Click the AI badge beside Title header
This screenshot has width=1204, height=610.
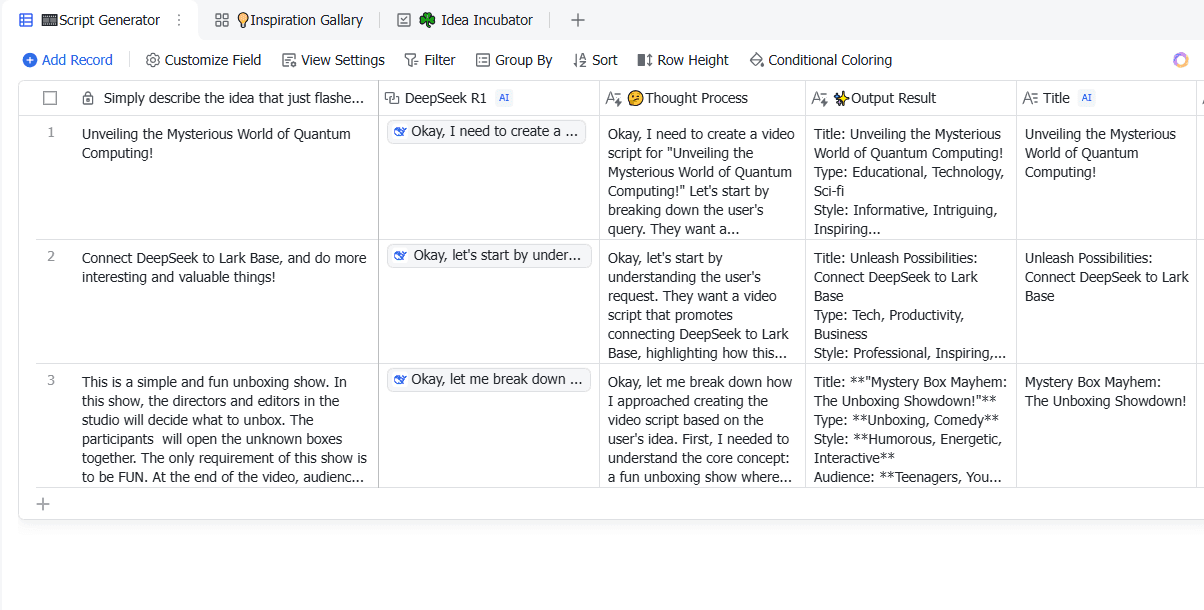[1087, 98]
